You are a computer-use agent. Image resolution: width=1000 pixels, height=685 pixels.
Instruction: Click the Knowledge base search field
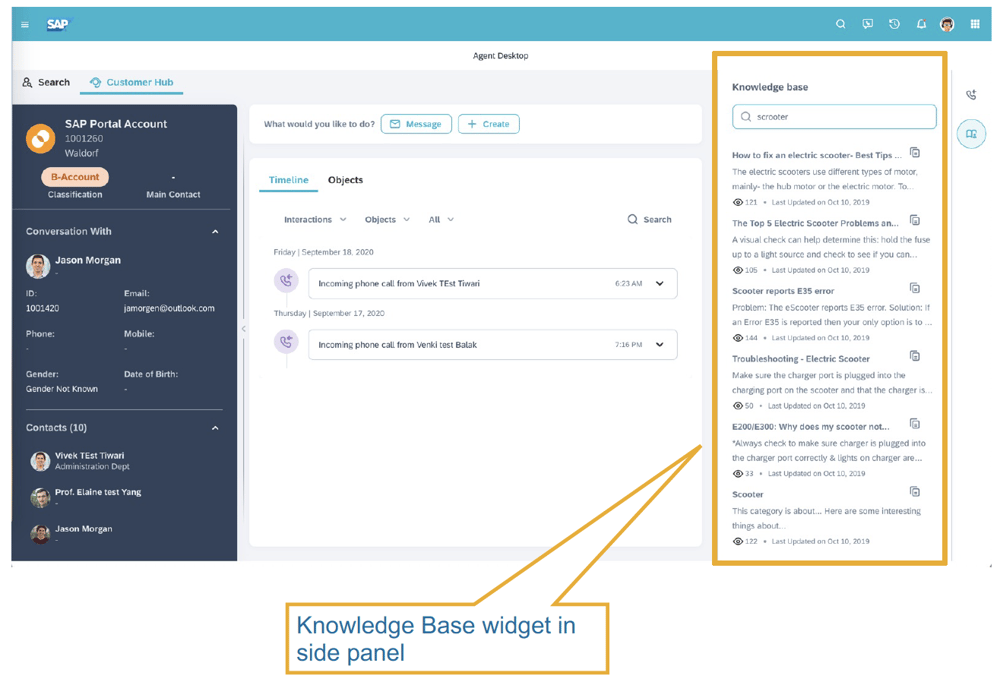point(834,117)
